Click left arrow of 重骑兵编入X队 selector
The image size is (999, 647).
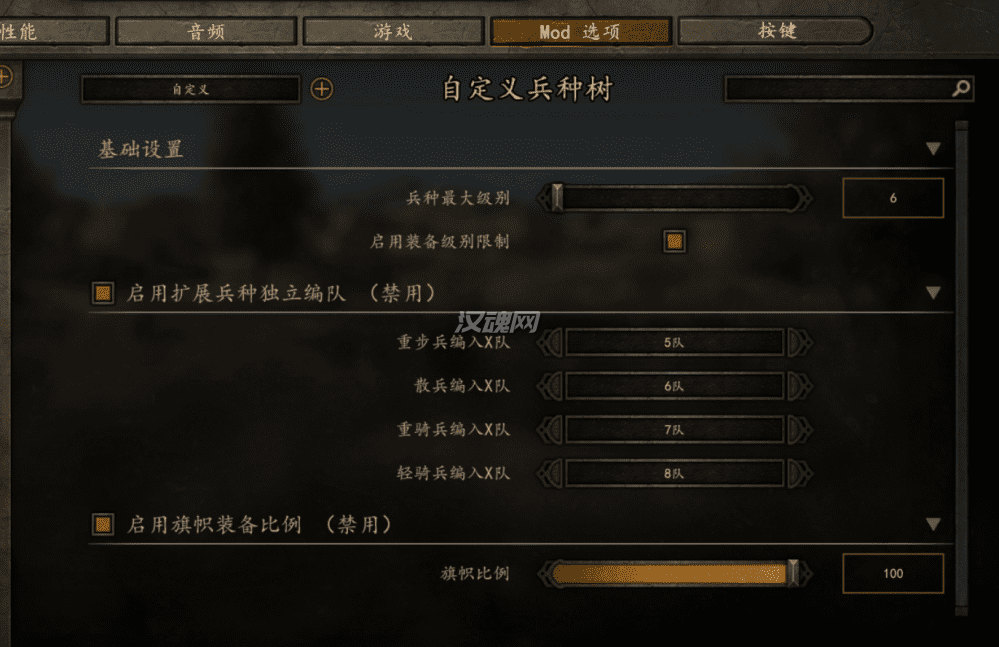tap(550, 430)
